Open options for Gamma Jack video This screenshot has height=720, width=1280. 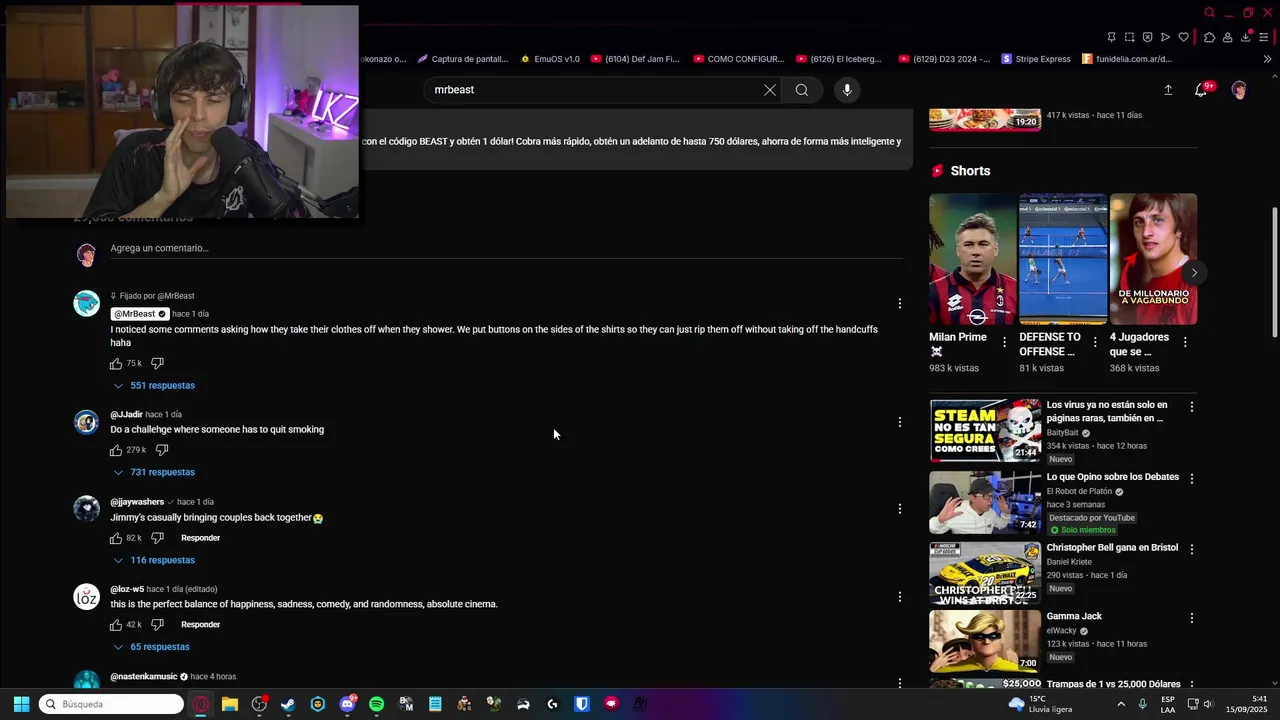click(x=1191, y=618)
